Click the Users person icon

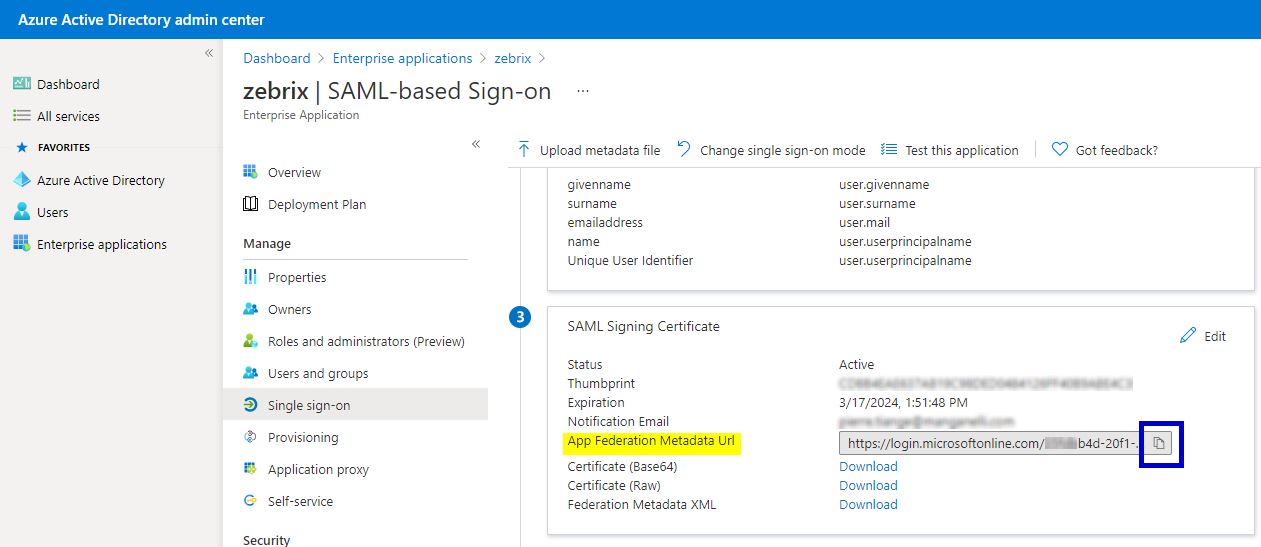click(22, 212)
